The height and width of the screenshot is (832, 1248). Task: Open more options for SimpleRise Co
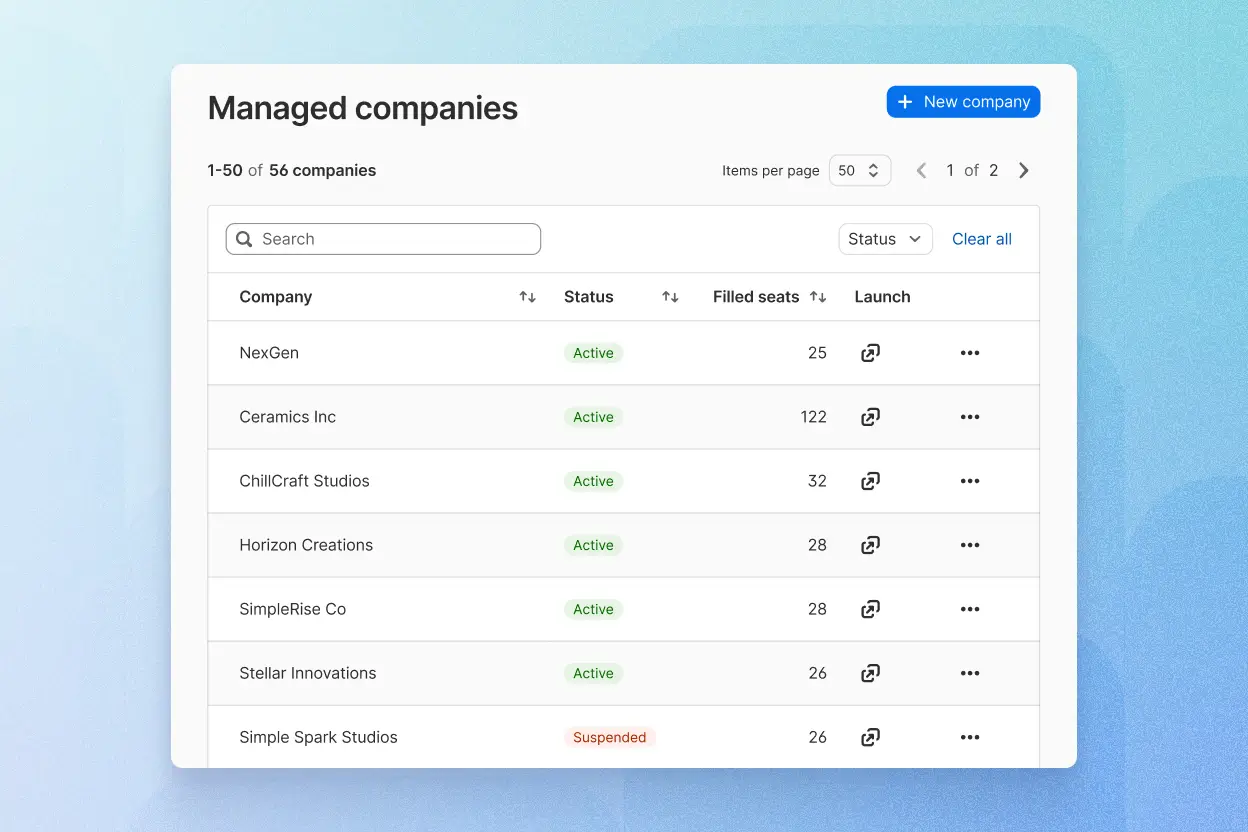[970, 609]
